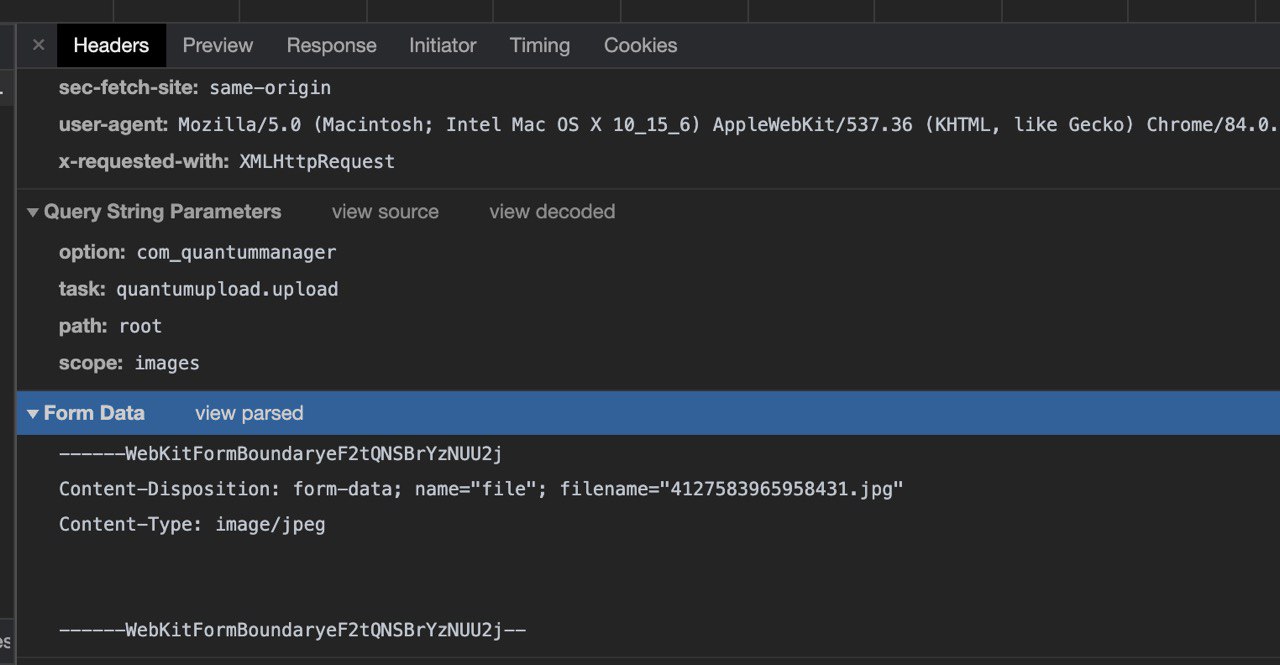Image resolution: width=1280 pixels, height=665 pixels.
Task: Close the request details panel
Action: point(38,45)
